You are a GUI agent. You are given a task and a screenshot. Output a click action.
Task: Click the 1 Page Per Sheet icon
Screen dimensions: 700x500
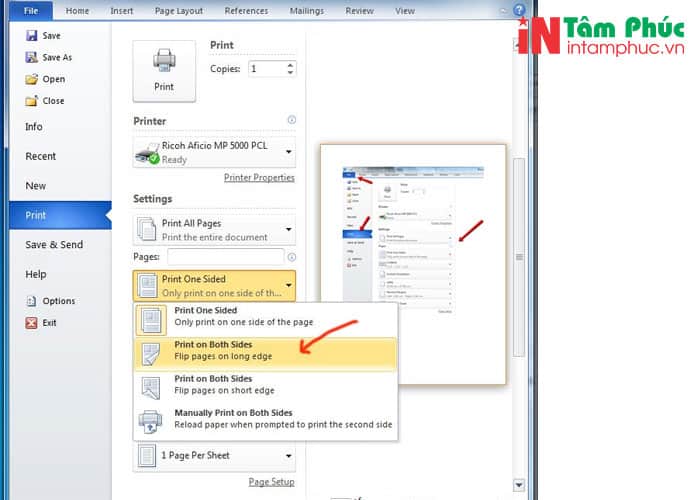pos(147,456)
